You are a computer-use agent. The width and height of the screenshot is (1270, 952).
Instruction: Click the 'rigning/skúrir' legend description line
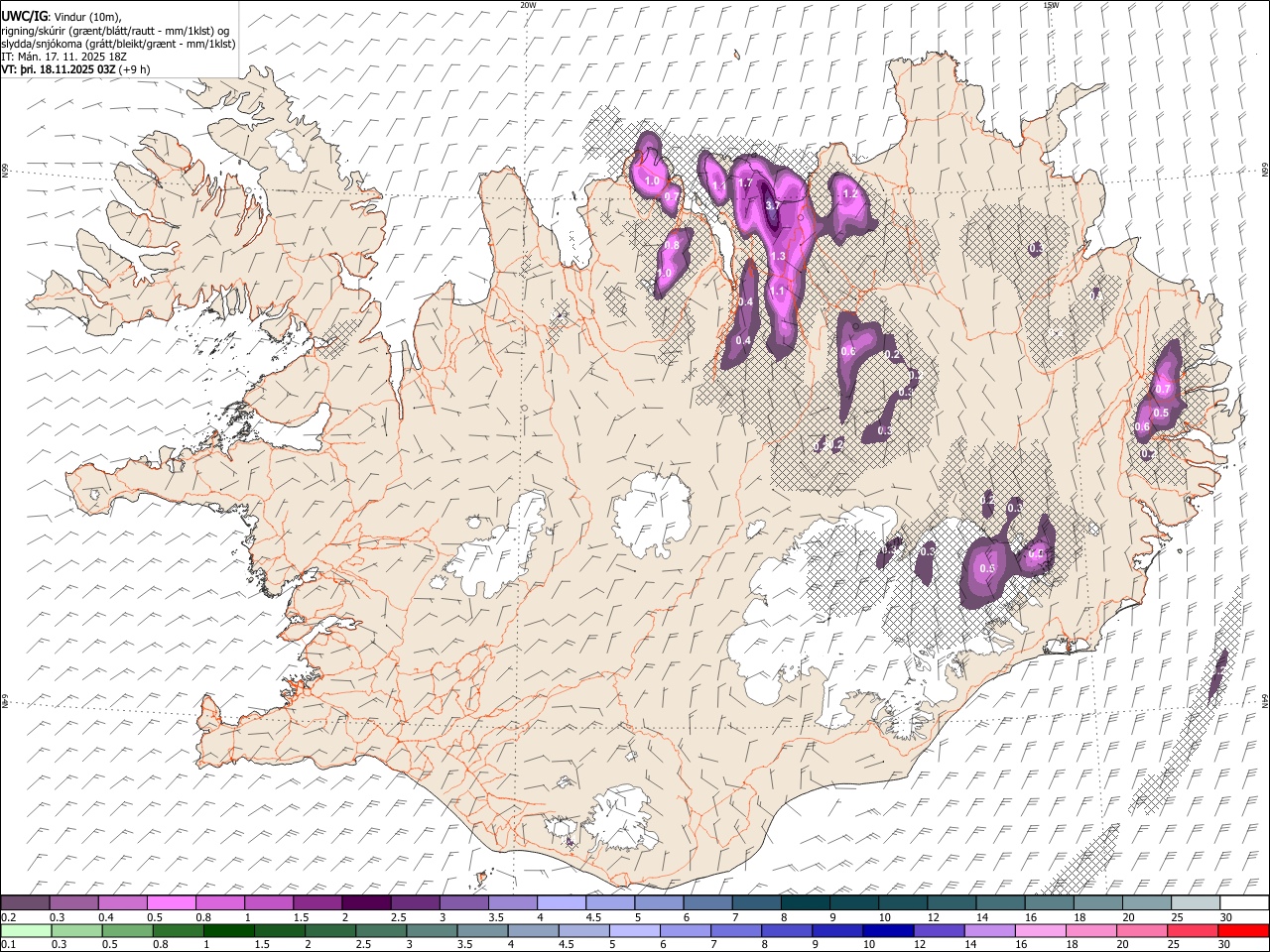pyautogui.click(x=116, y=31)
